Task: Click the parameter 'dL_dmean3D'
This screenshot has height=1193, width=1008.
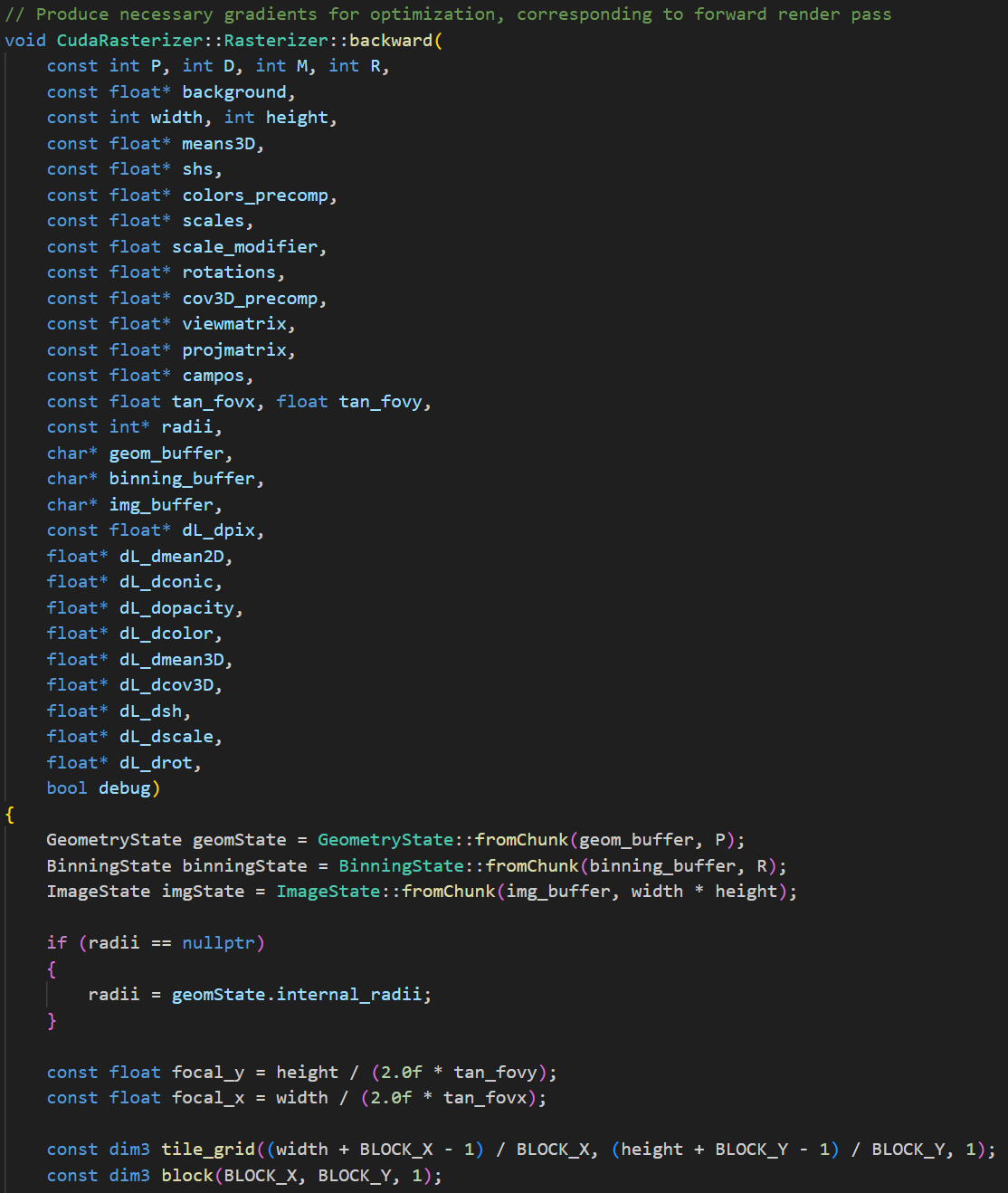Action: 172,660
